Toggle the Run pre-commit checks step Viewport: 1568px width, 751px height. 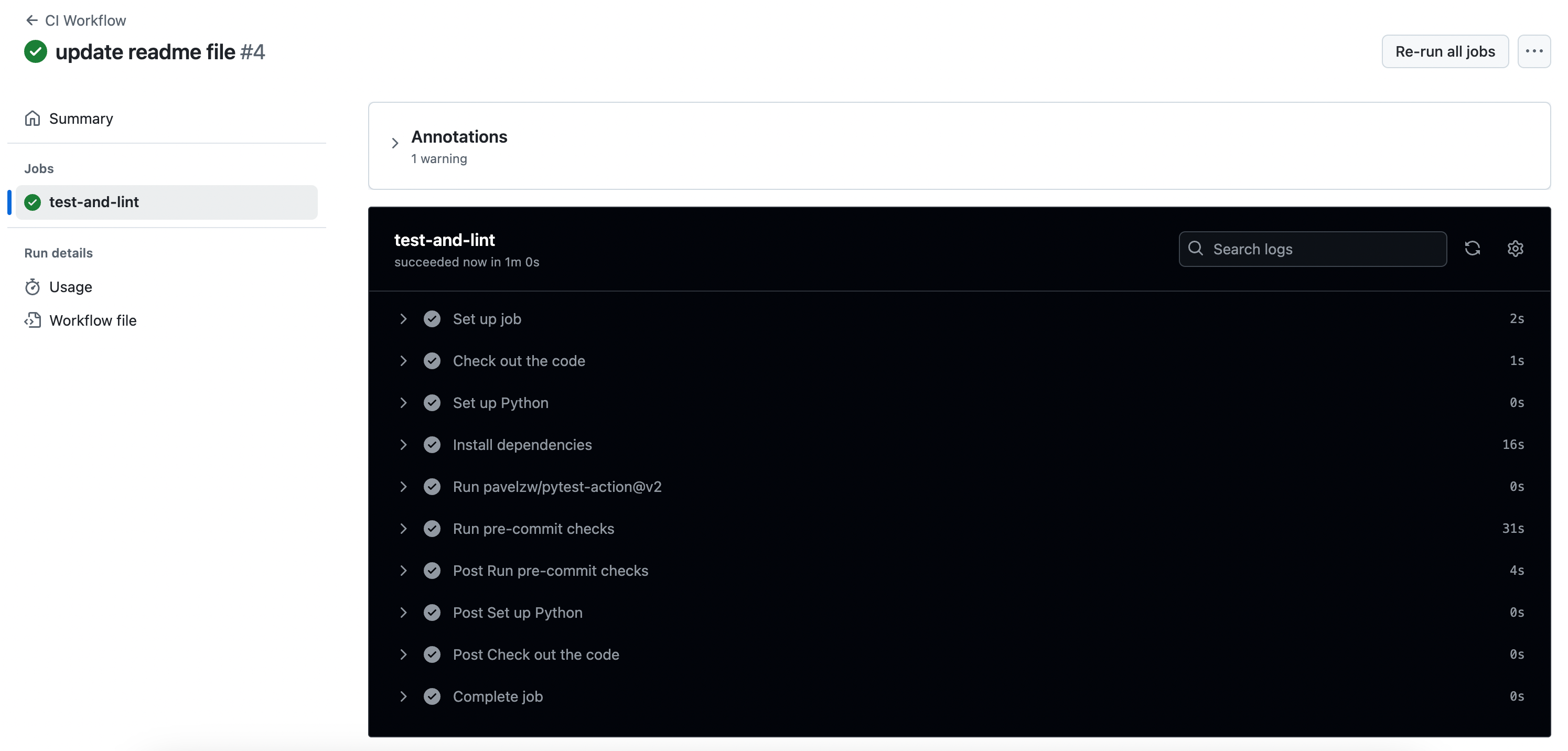click(403, 527)
